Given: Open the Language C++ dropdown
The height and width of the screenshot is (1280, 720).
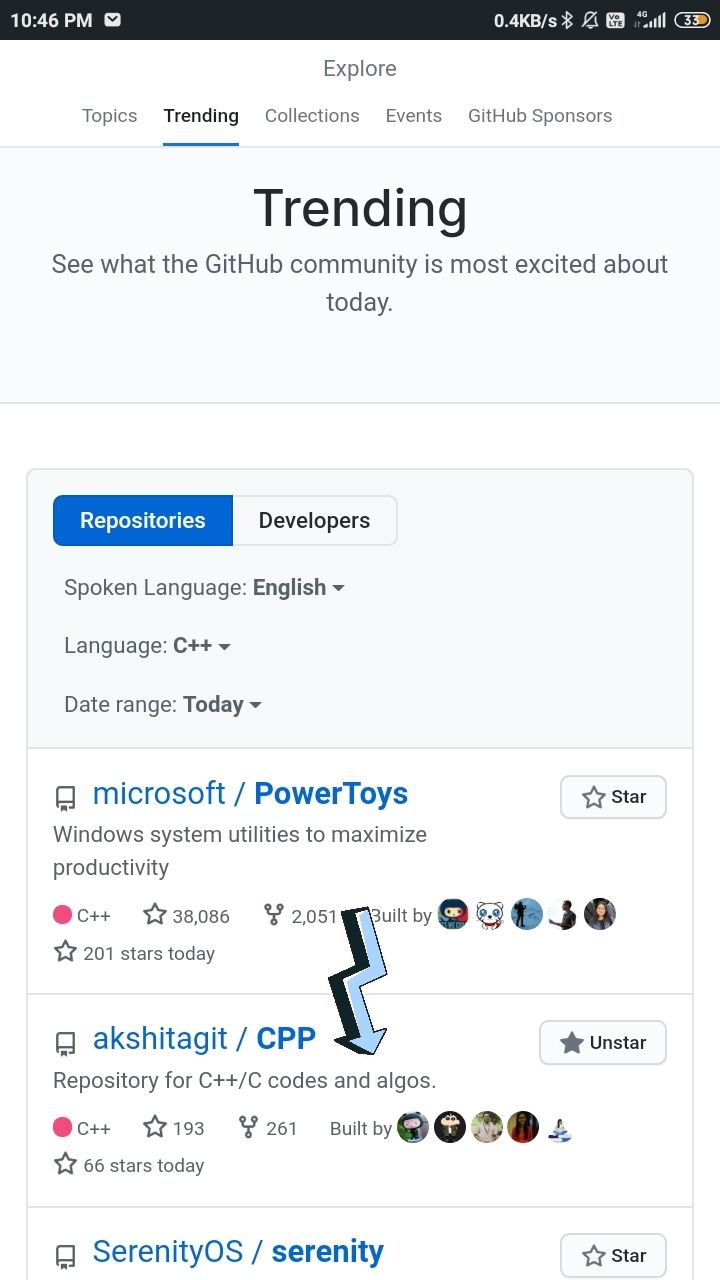Looking at the screenshot, I should coord(147,646).
